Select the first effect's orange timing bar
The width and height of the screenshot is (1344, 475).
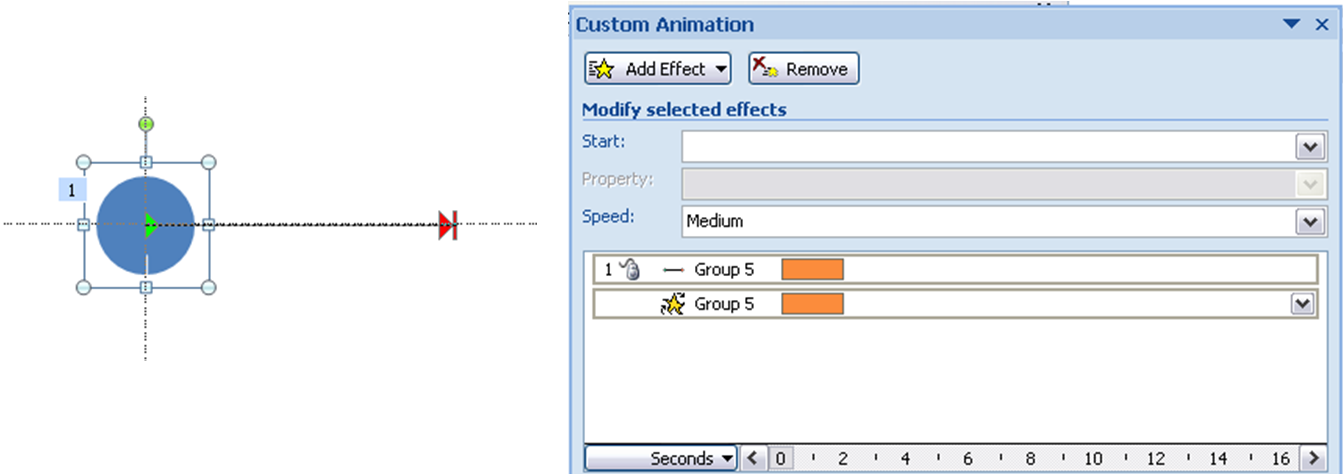tap(812, 269)
